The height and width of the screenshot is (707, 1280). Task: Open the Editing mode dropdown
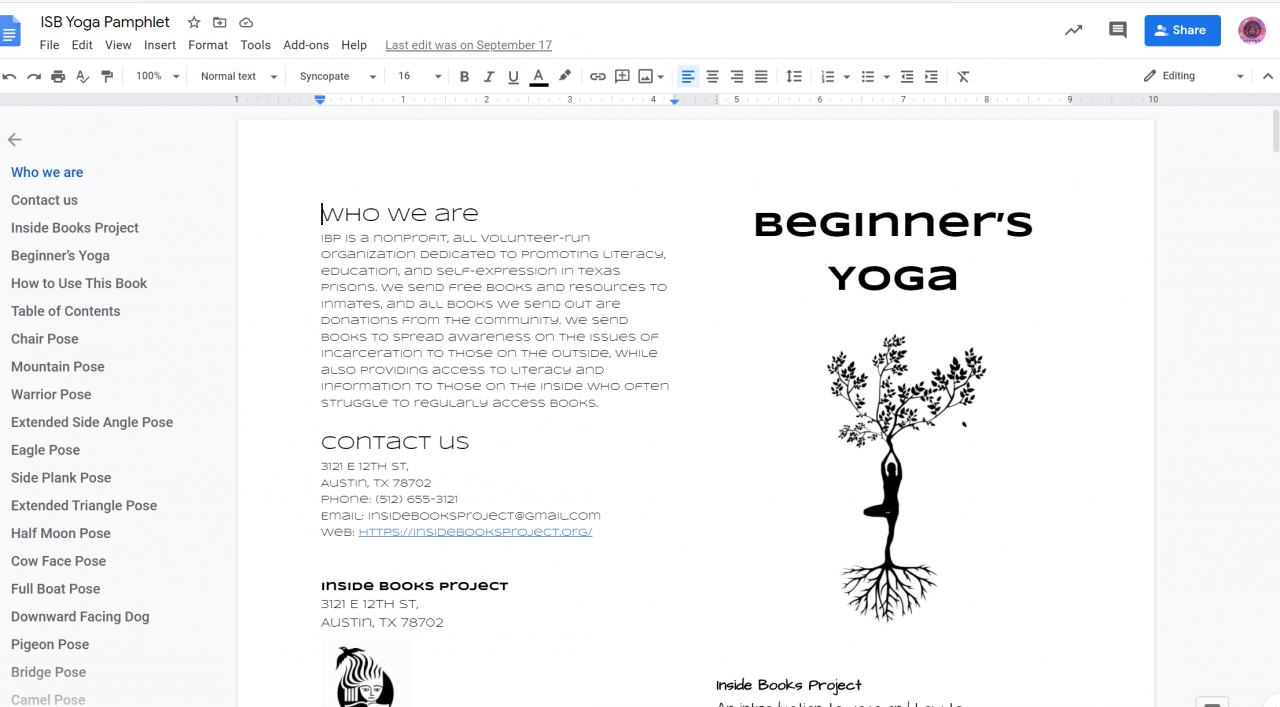[1194, 77]
